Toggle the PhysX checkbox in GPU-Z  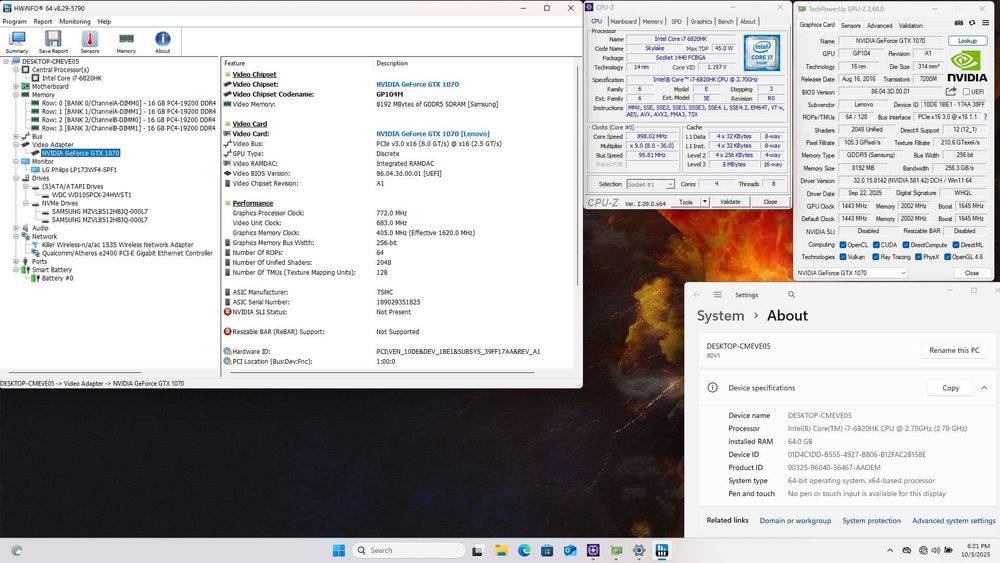pos(918,257)
